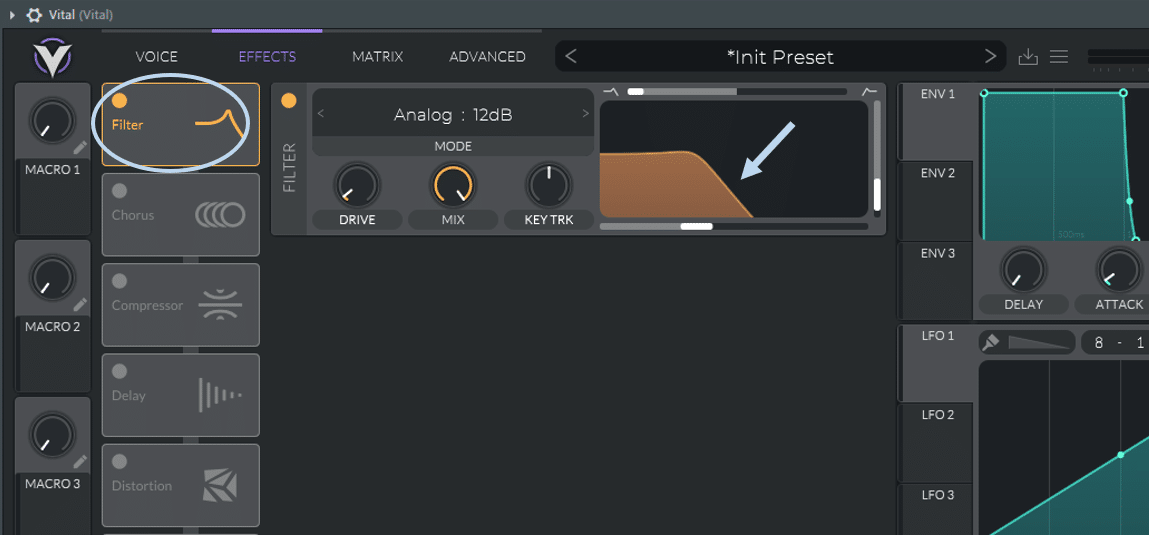This screenshot has width=1149, height=536.
Task: Open the LFO 1 paint pattern shape selector
Action: (1039, 342)
